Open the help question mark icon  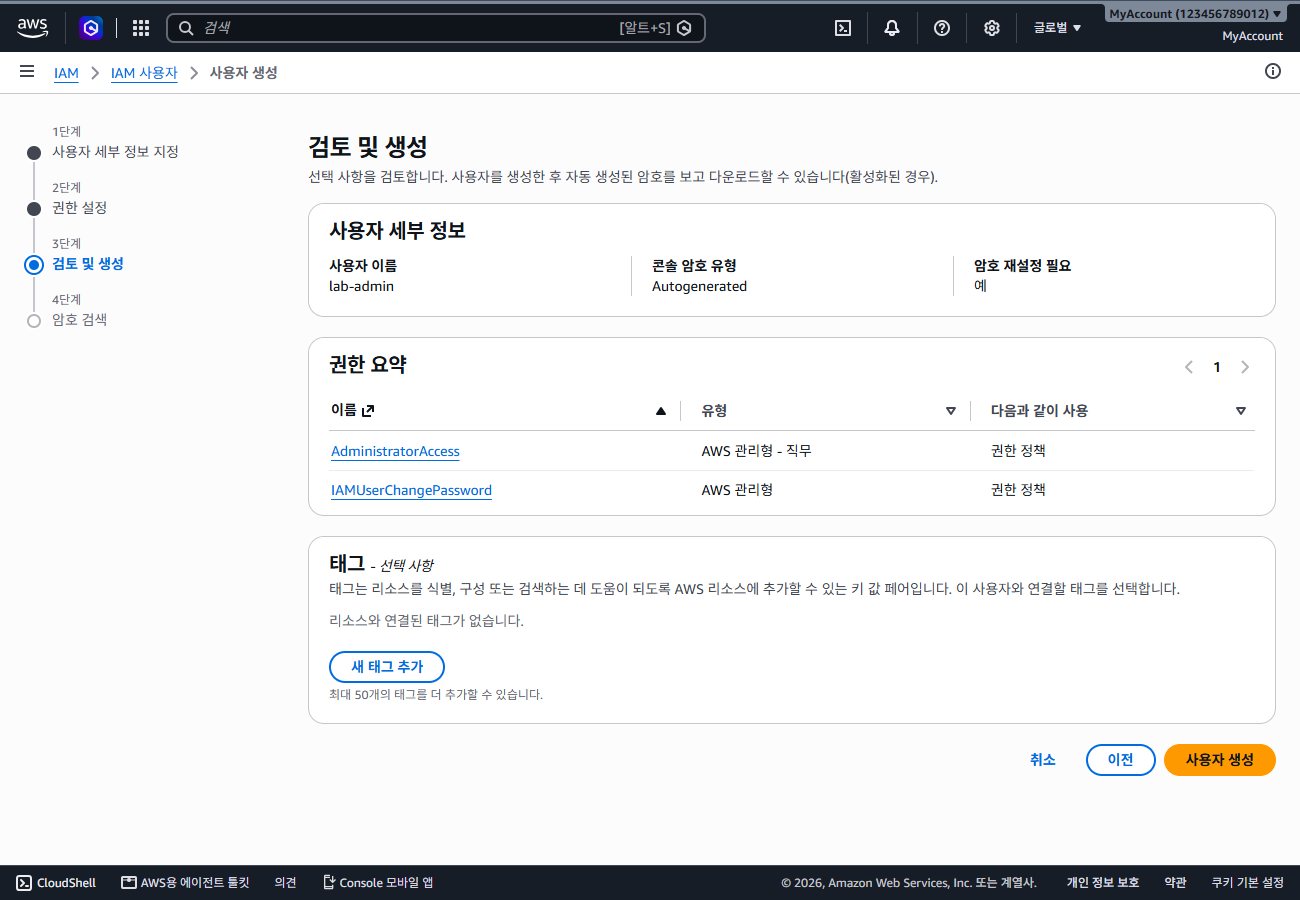pyautogui.click(x=942, y=28)
